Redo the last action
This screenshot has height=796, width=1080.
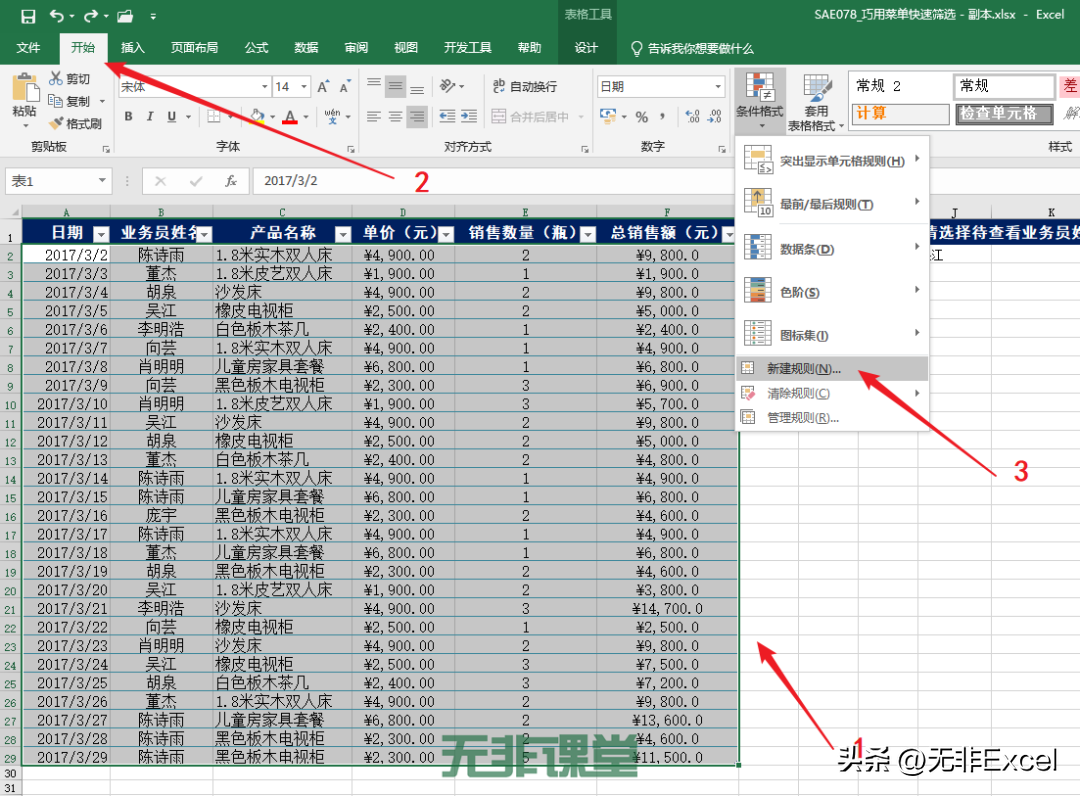click(91, 16)
